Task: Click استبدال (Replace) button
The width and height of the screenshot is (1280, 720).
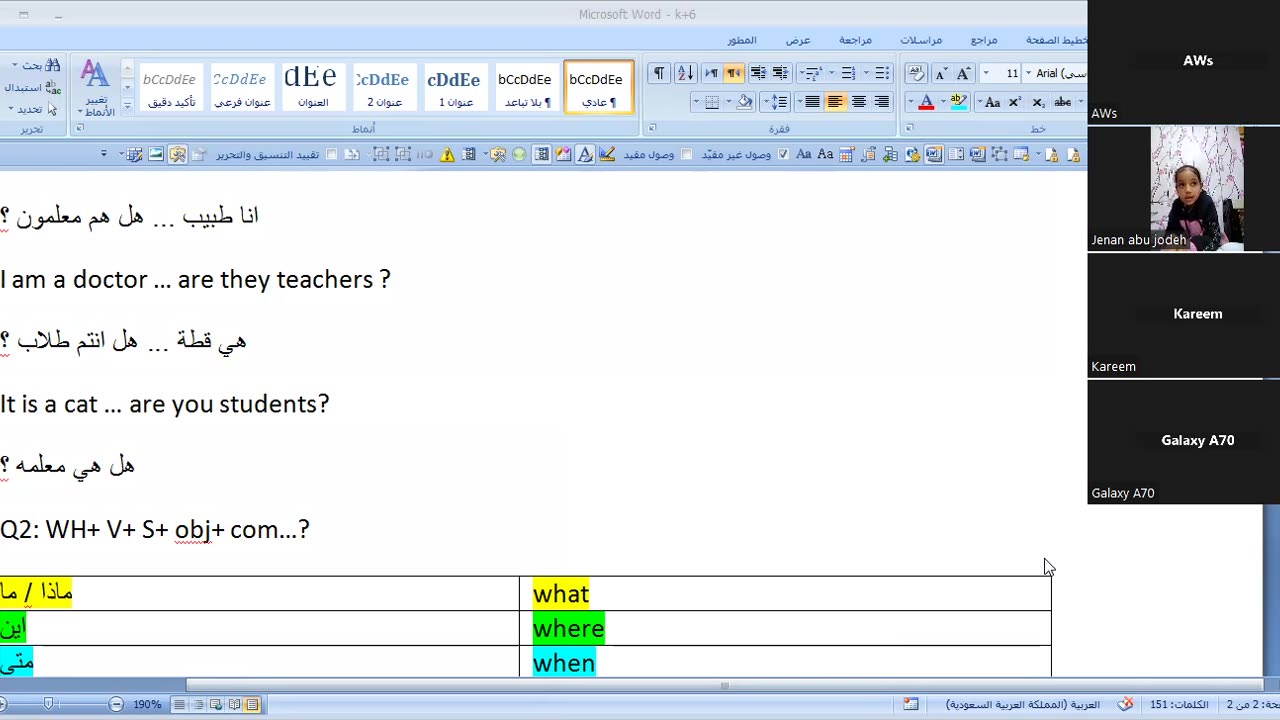Action: point(31,87)
